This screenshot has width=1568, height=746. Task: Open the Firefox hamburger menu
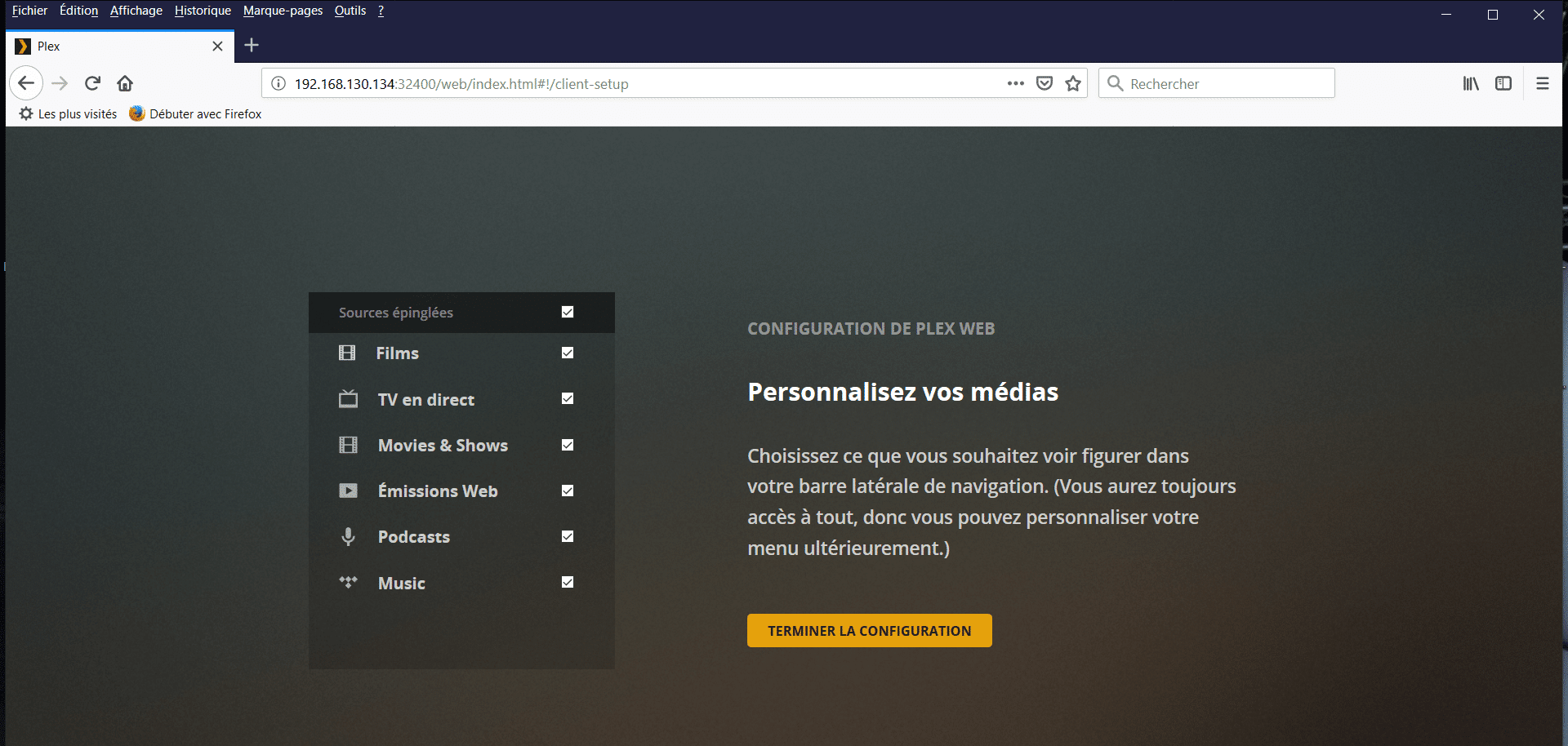click(1543, 83)
